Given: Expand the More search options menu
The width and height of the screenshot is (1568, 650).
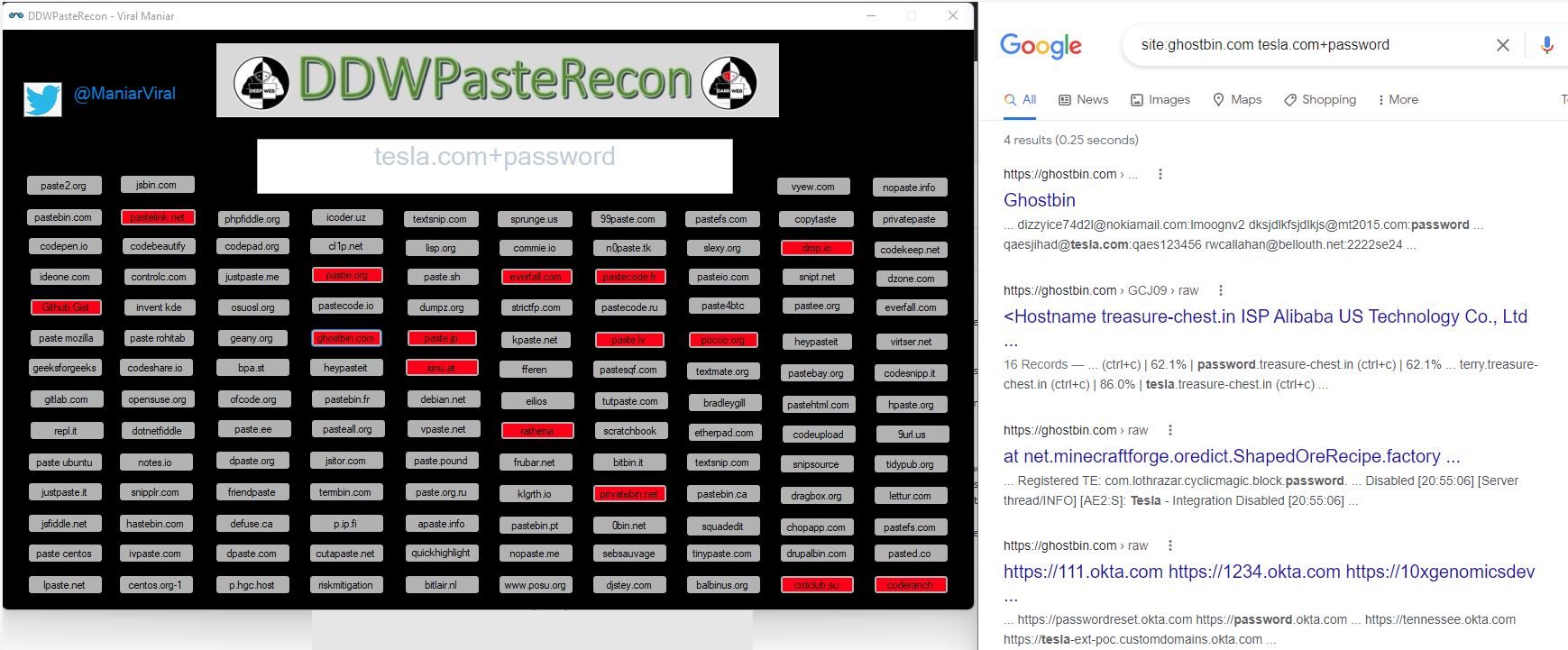Looking at the screenshot, I should [x=1398, y=100].
